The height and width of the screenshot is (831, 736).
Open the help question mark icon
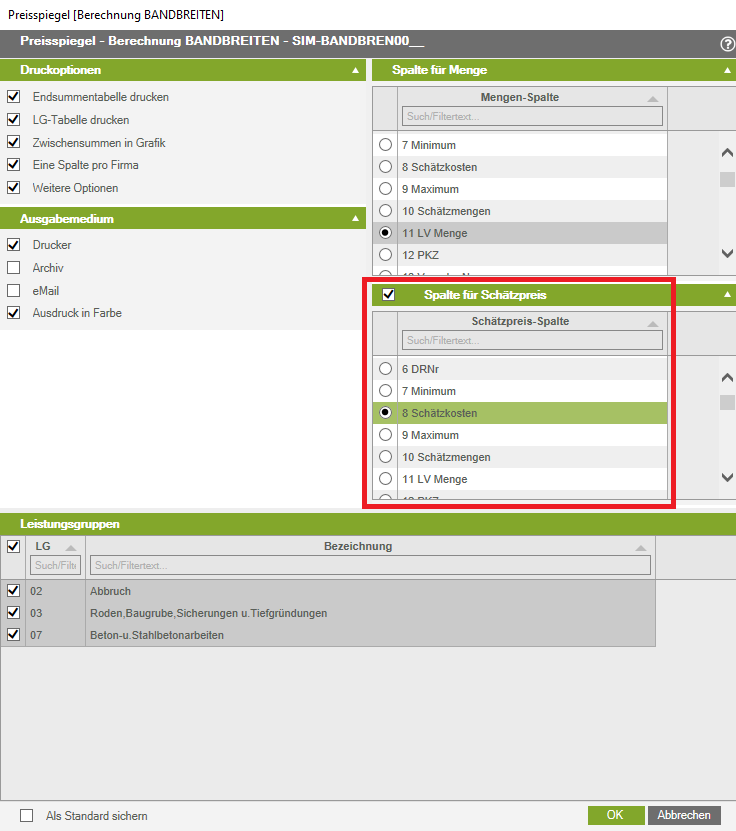point(727,44)
